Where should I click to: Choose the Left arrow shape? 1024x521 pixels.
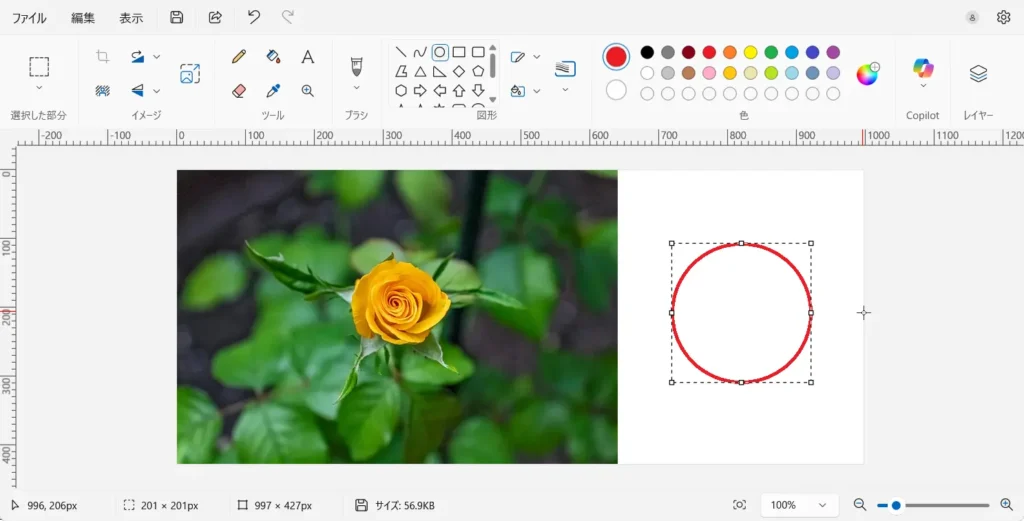(x=440, y=90)
